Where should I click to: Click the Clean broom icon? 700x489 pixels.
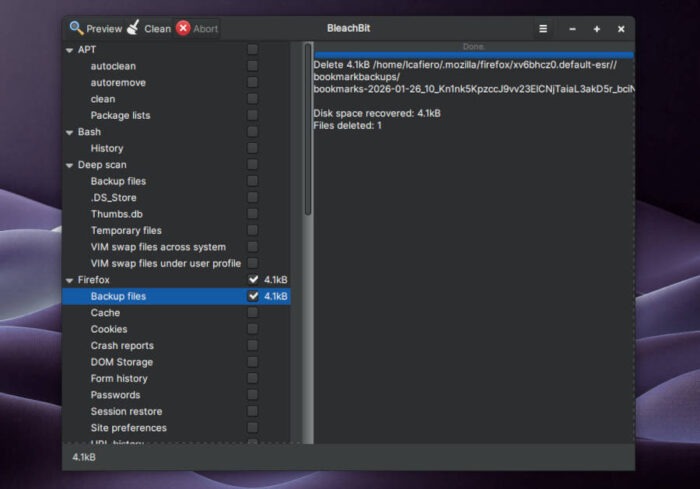(x=132, y=28)
